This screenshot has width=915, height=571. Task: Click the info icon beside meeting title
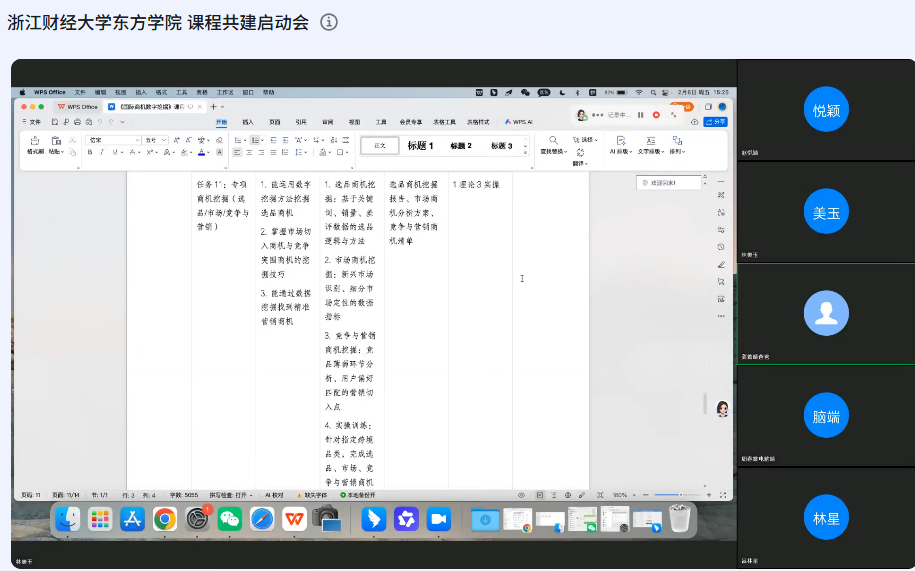click(x=329, y=22)
